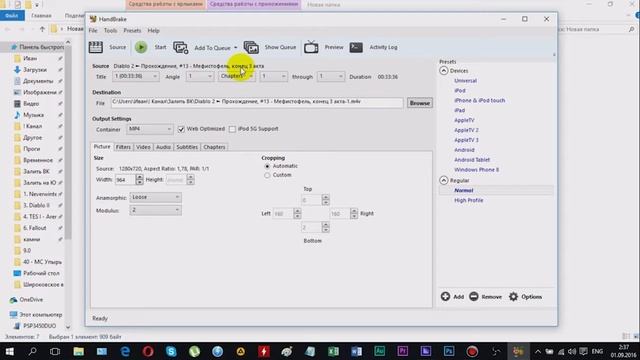This screenshot has height=360, width=640.
Task: Open Adobe Premiere Pro from the taskbar
Action: 402,351
